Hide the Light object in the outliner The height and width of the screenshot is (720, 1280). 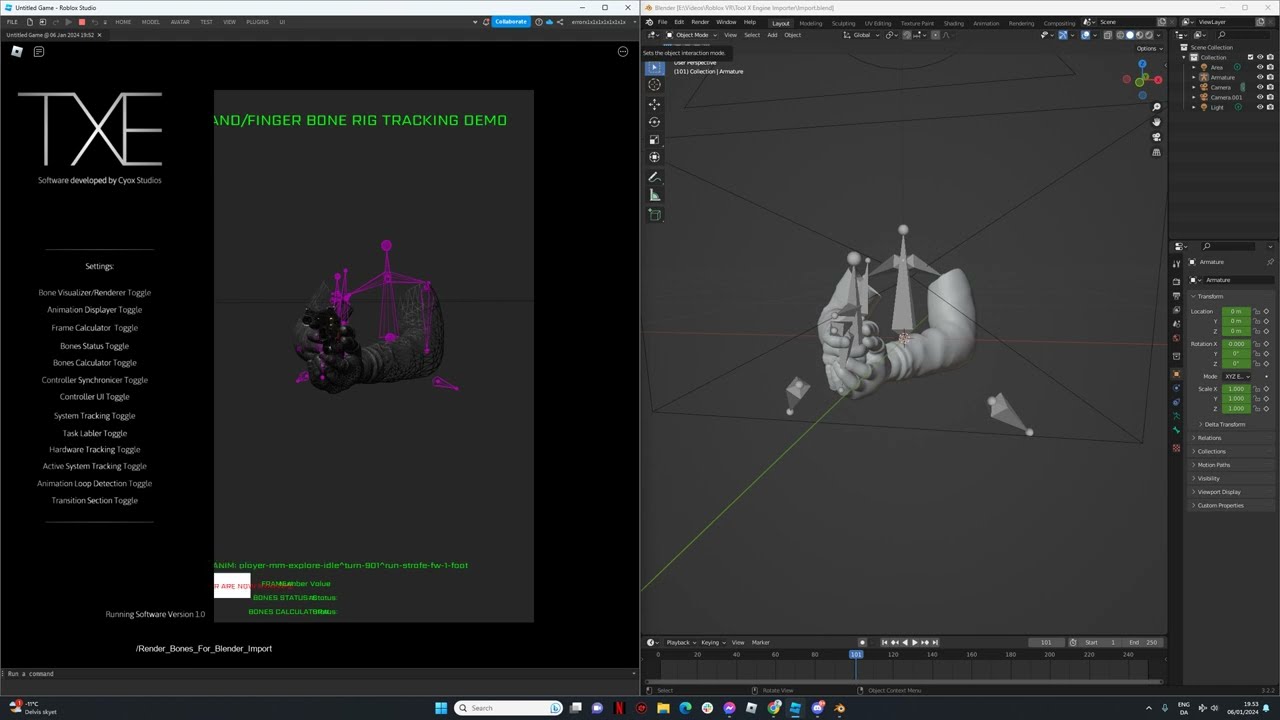point(1260,107)
